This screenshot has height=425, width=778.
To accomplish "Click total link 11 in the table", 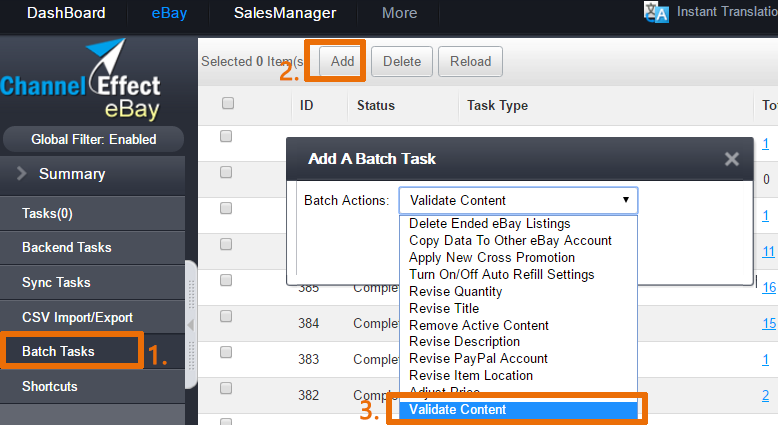I will (769, 251).
